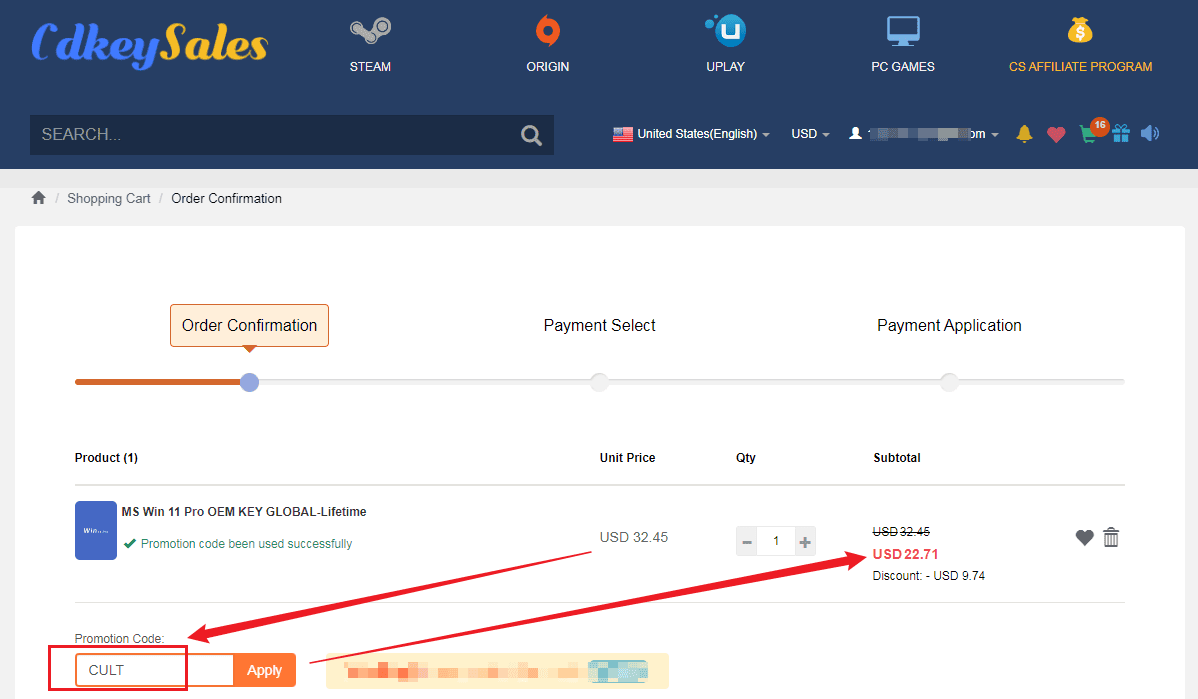Expand the user account dropdown
Viewport: 1198px width, 699px height.
pos(924,134)
